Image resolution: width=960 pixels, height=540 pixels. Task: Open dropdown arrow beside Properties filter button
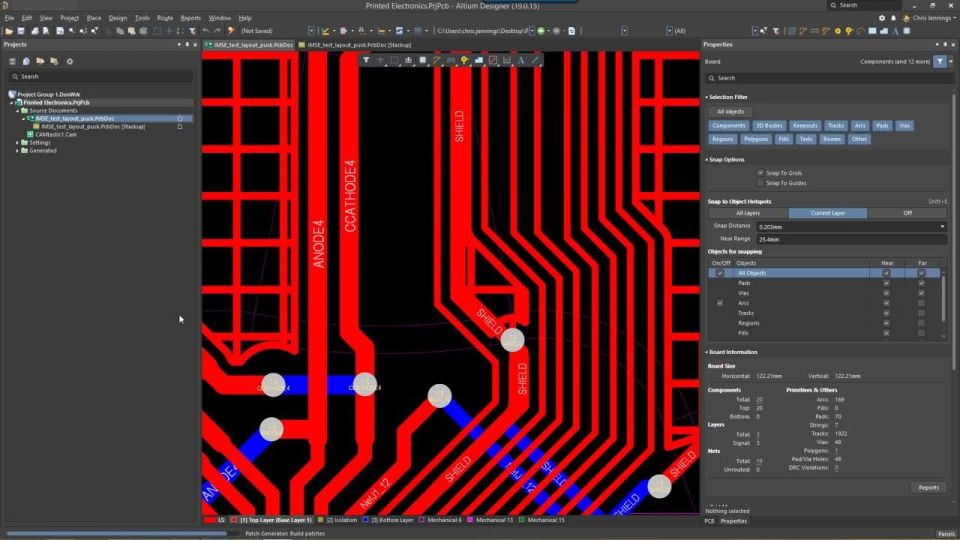click(951, 61)
